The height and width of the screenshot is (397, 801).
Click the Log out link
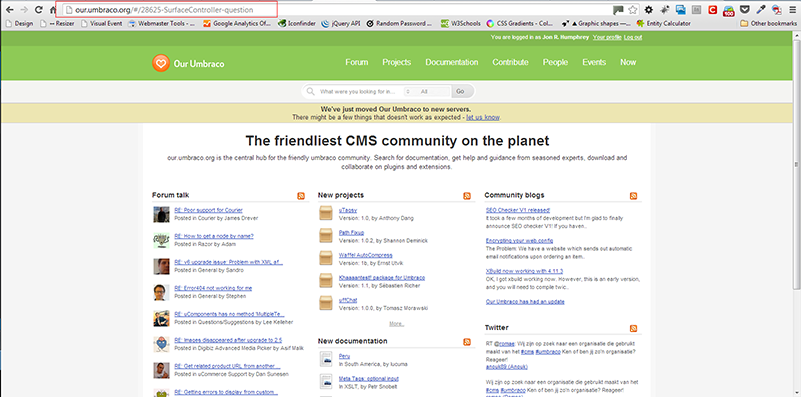633,37
